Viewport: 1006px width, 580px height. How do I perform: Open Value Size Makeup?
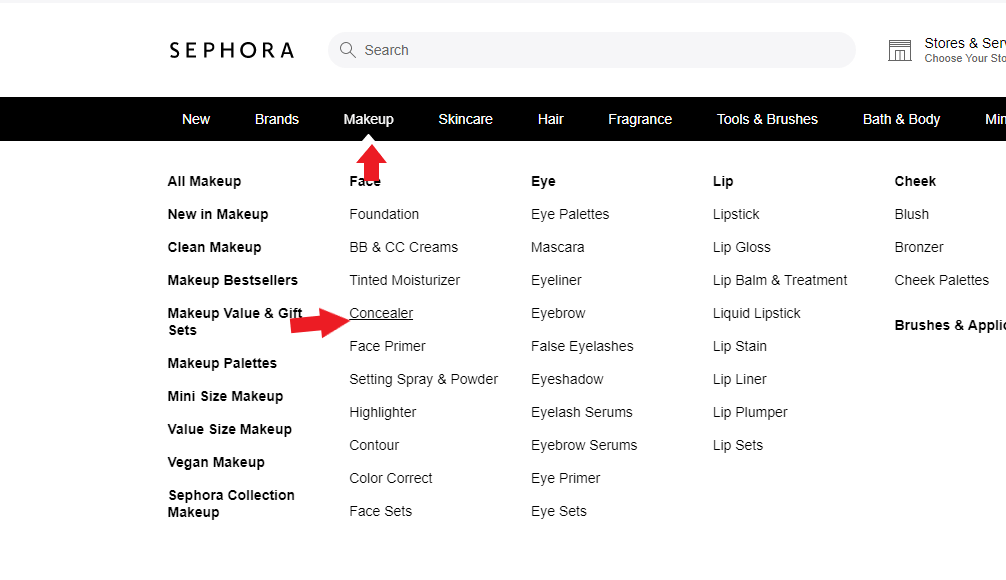pyautogui.click(x=230, y=429)
